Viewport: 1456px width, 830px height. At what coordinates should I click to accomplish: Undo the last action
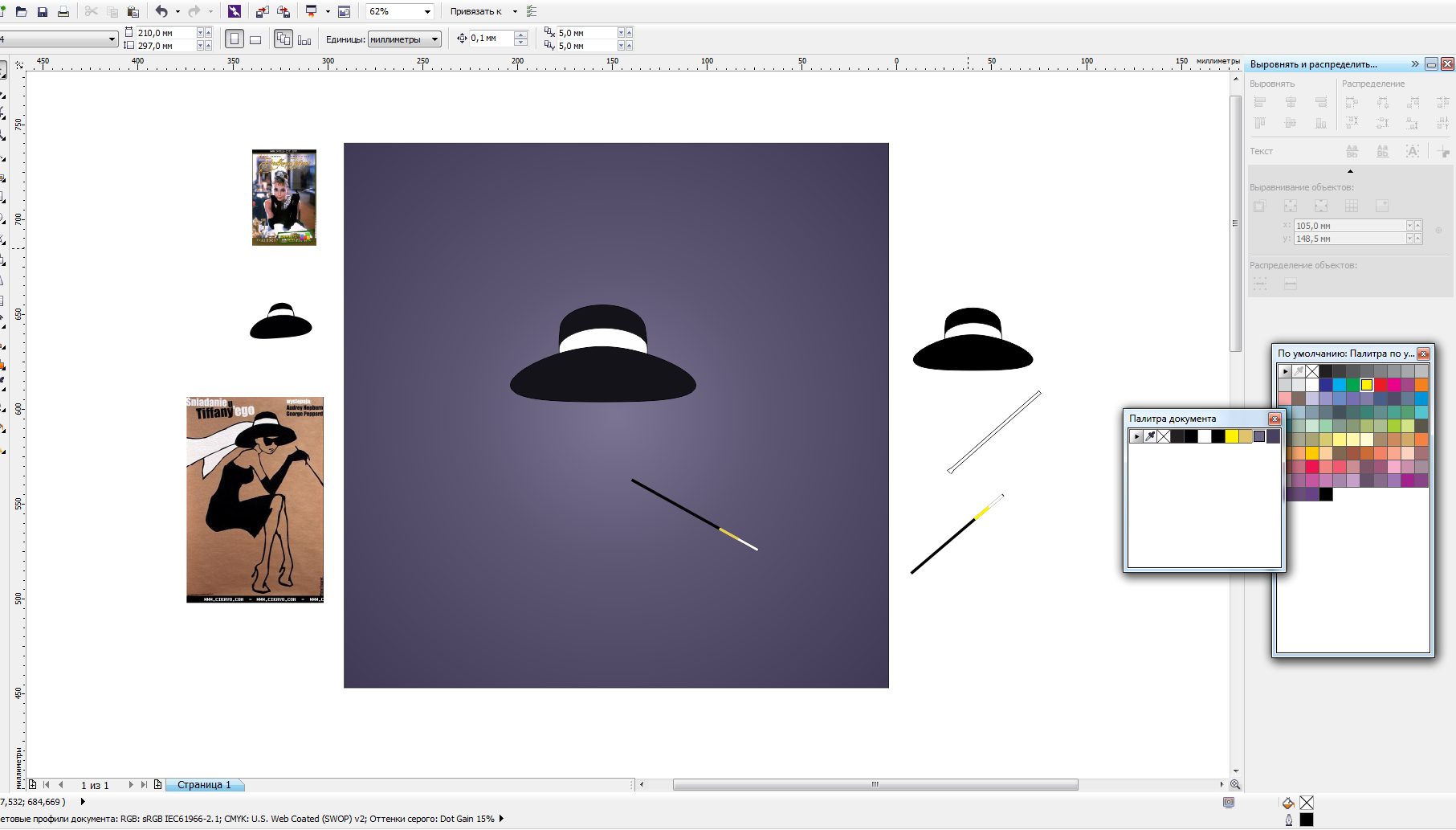point(161,11)
